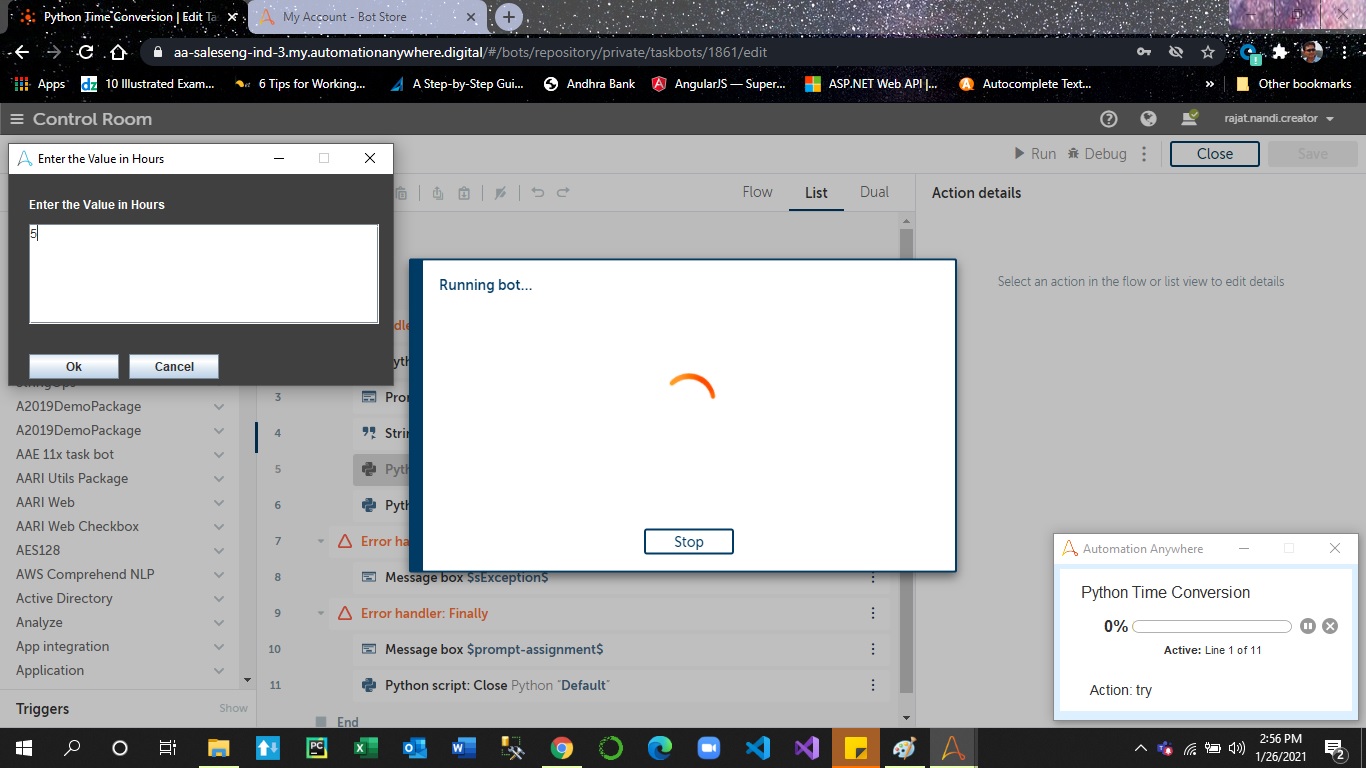
Task: Click the globe language icon
Action: pos(1148,119)
